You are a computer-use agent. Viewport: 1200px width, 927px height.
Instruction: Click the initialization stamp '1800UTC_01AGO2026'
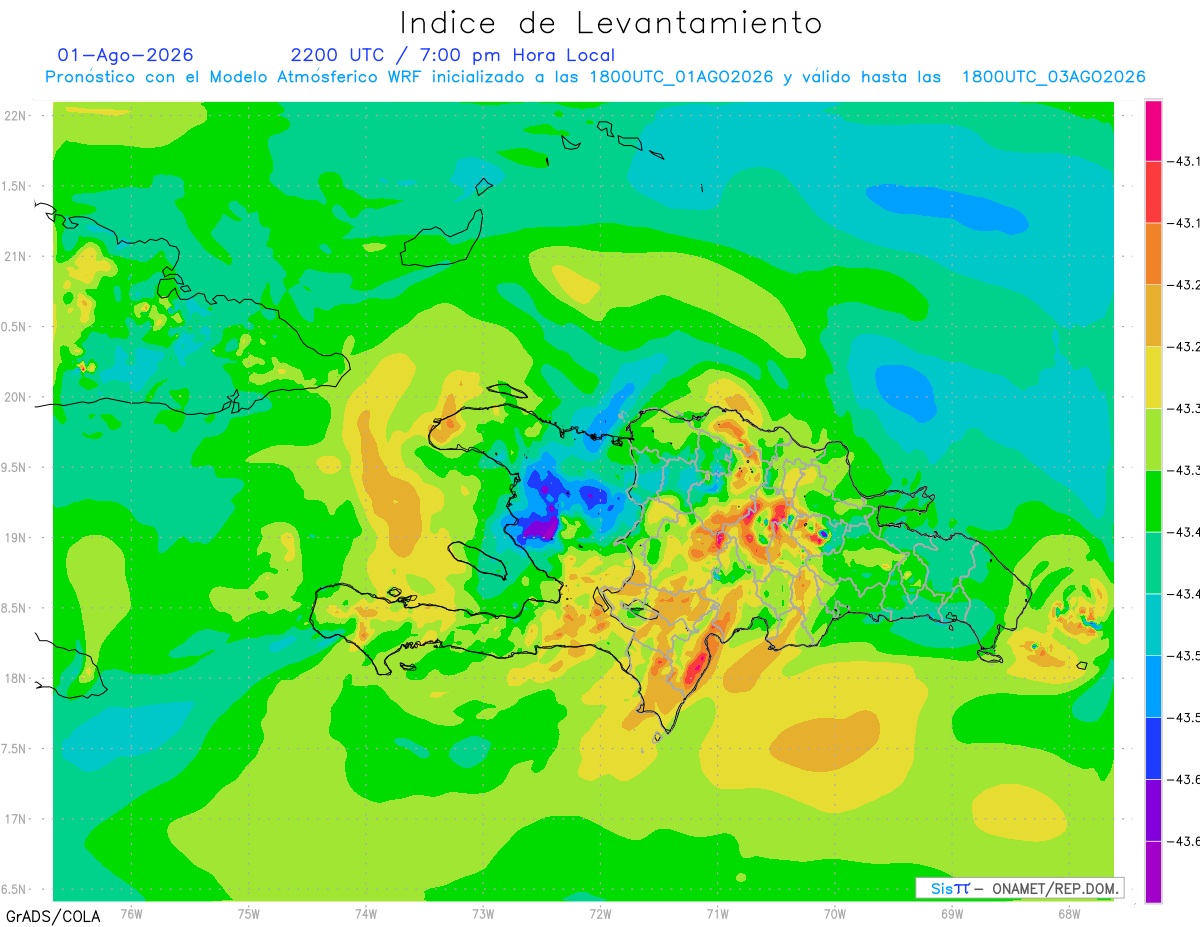(681, 77)
